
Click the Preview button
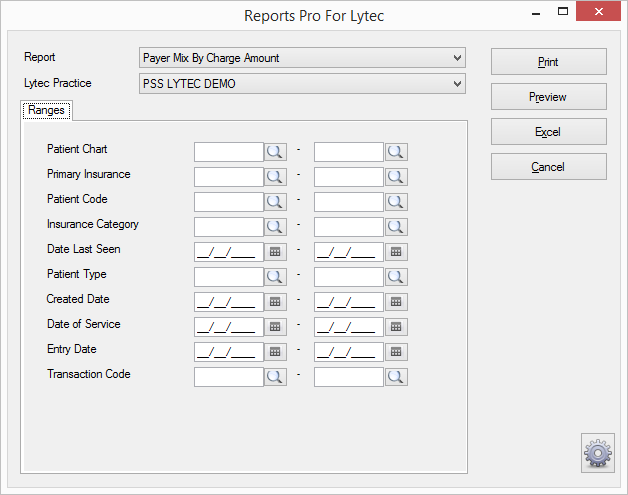(x=549, y=97)
